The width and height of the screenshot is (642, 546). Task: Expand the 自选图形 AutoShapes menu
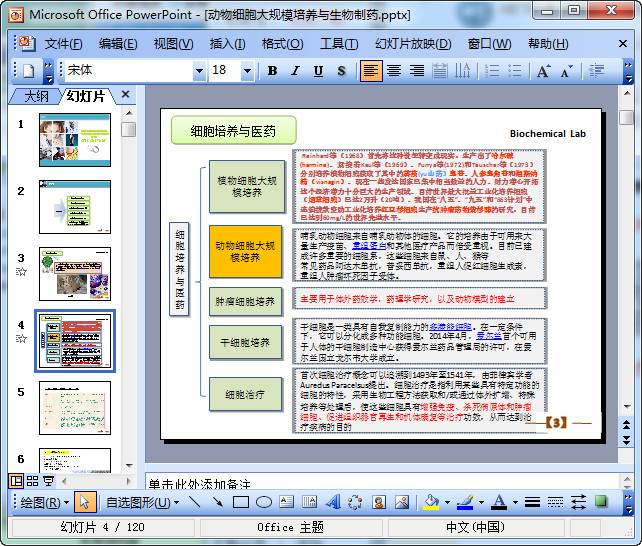138,502
